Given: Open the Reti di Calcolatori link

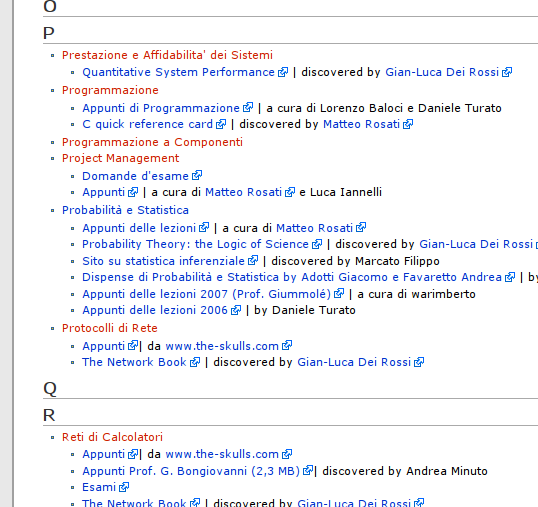Looking at the screenshot, I should [113, 437].
